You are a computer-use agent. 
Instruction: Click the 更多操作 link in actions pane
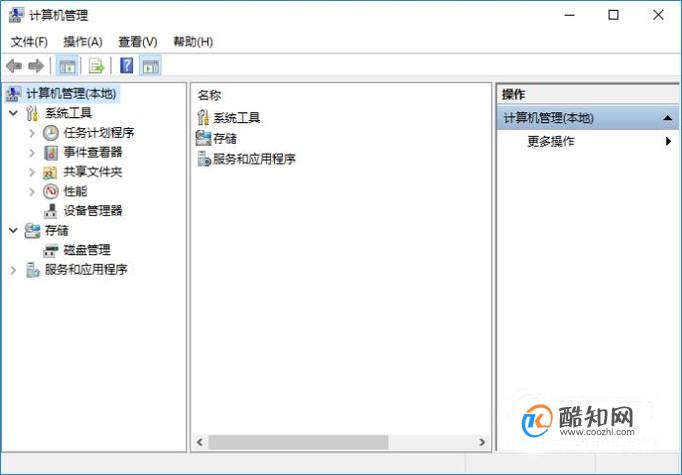coord(551,141)
